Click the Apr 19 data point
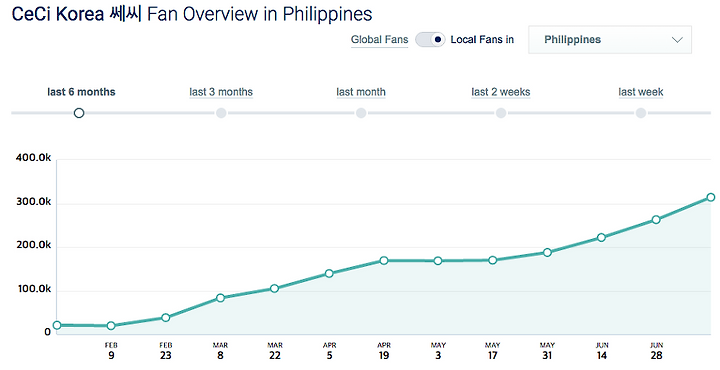The image size is (720, 370). 384,260
